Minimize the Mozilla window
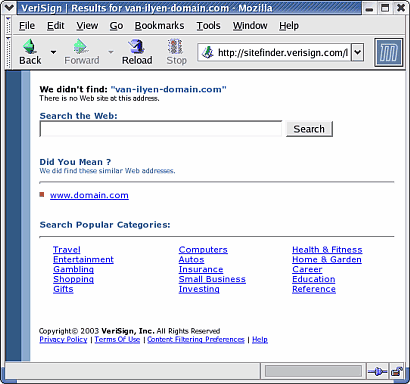This screenshot has height=384, width=410. click(369, 8)
